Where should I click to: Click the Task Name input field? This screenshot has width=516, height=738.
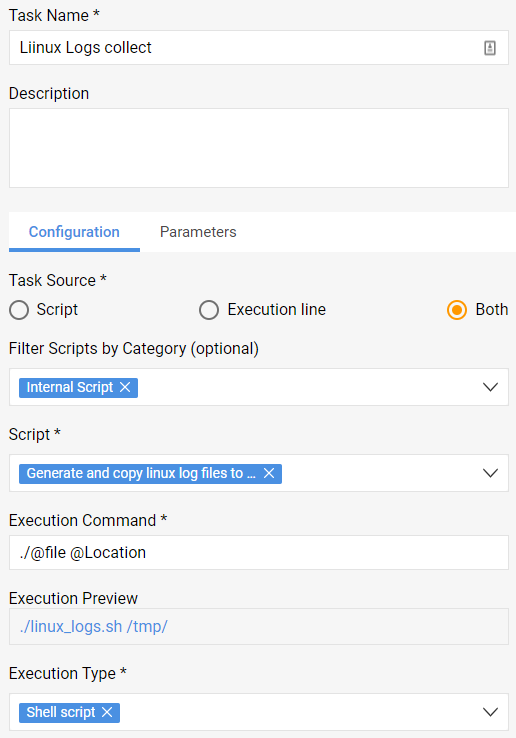point(258,48)
